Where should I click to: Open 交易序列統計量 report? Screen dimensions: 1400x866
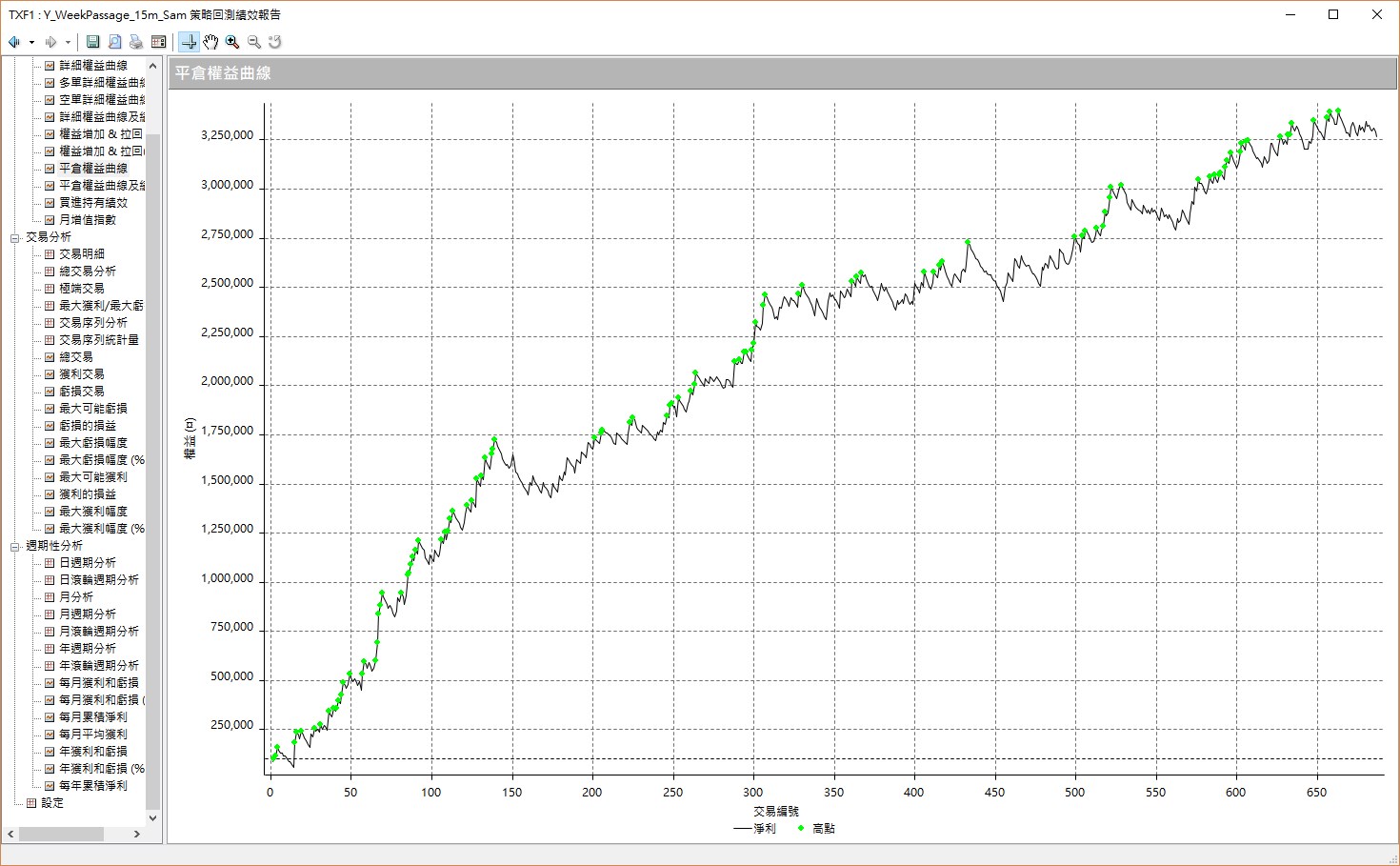[x=99, y=340]
